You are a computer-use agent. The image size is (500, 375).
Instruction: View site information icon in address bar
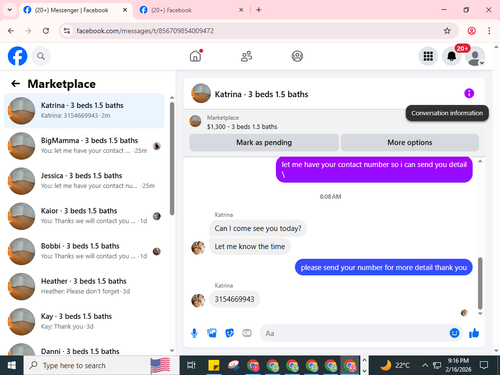pos(67,31)
